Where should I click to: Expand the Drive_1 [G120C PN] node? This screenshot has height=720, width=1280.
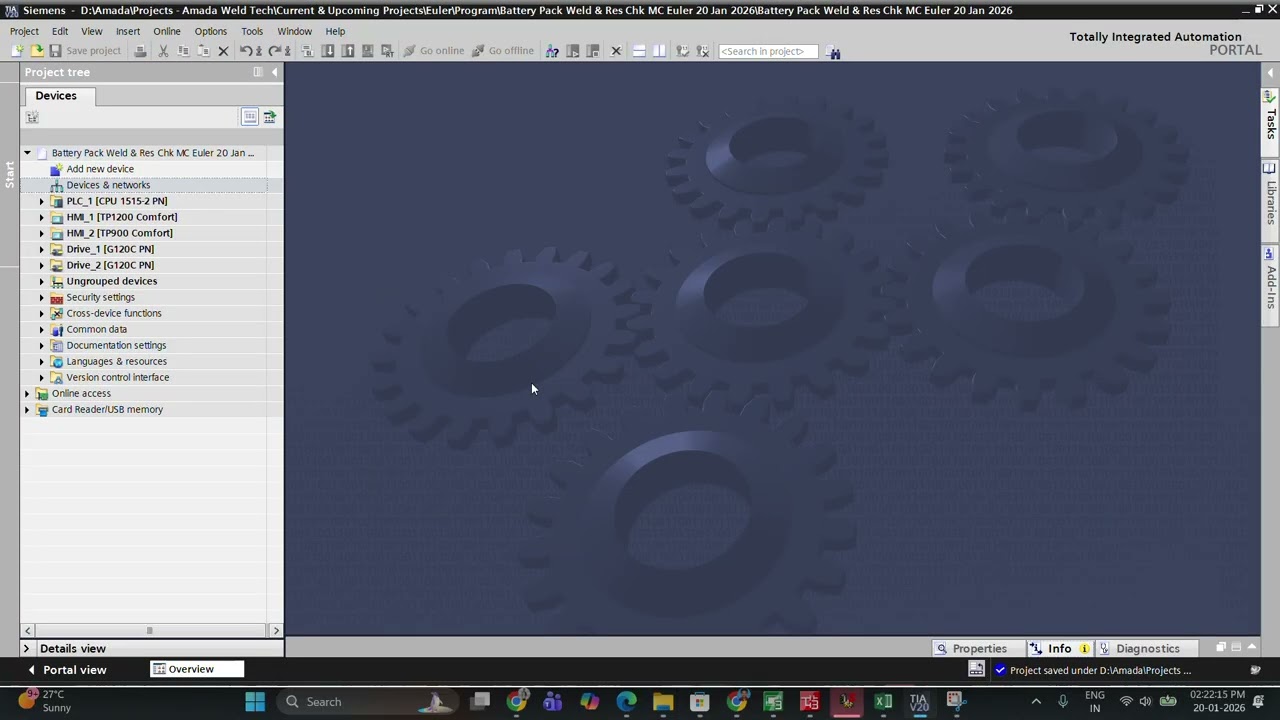42,249
